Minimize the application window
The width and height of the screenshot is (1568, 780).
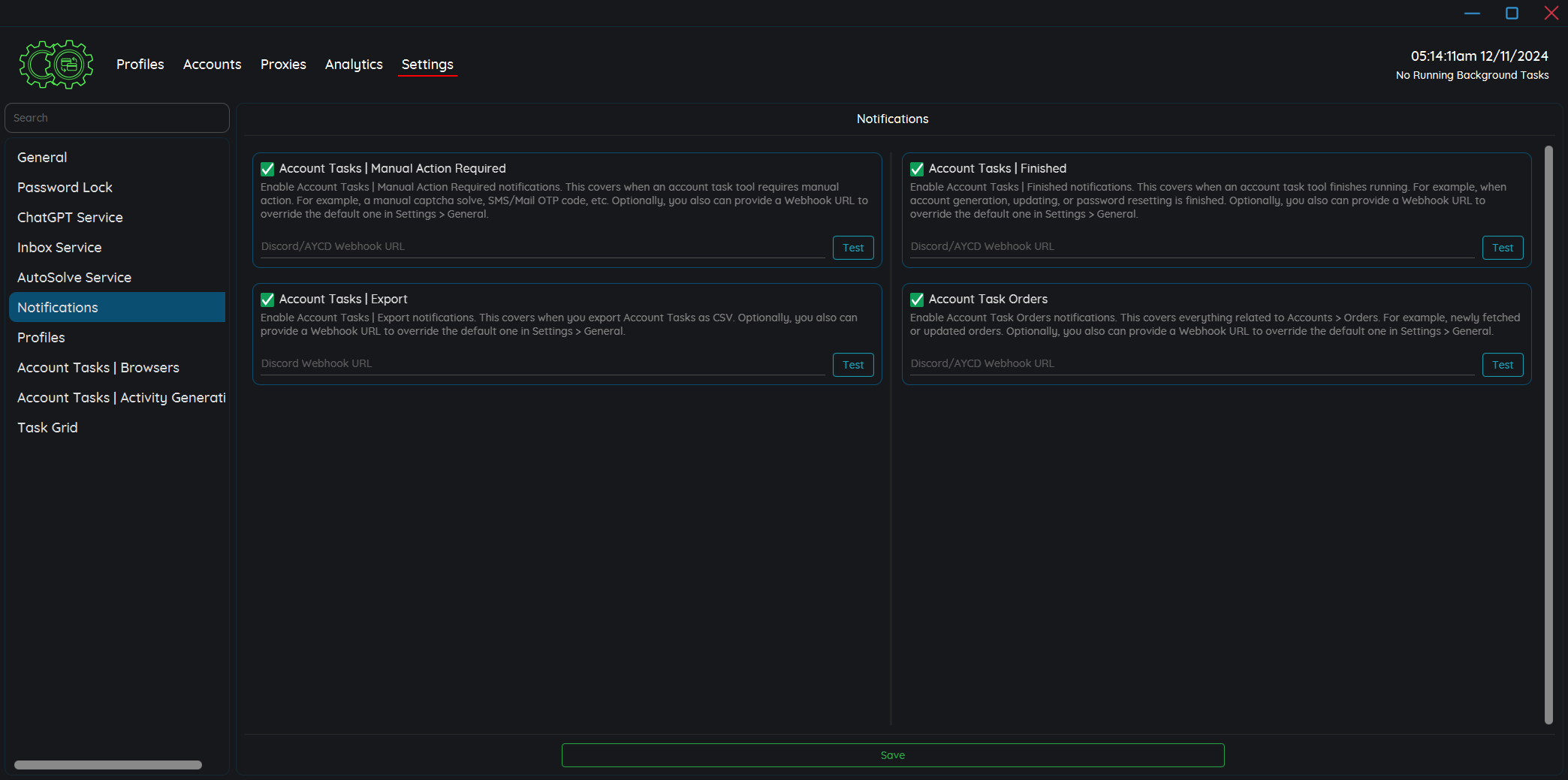[1472, 13]
